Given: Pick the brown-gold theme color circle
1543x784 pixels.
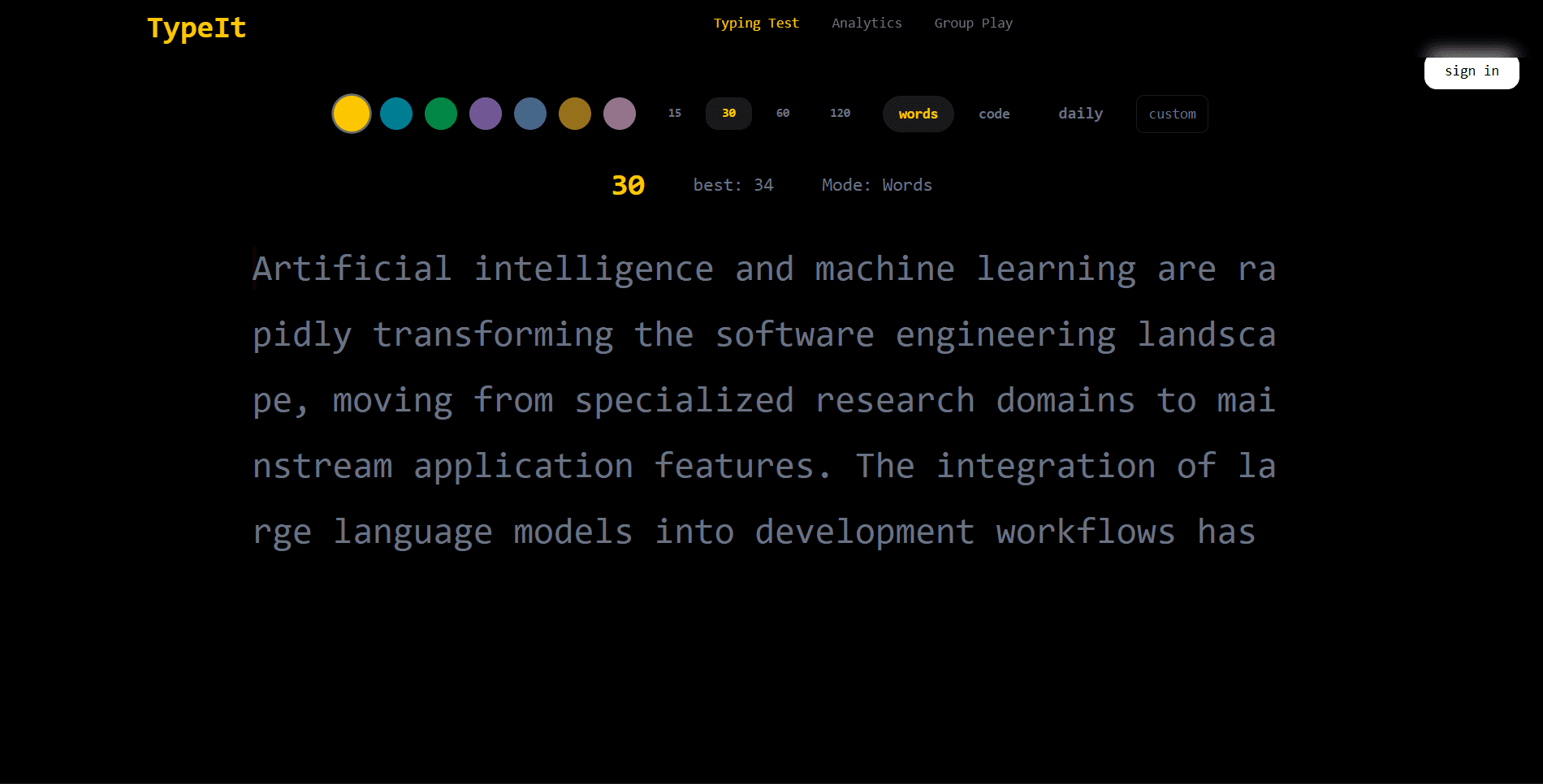Looking at the screenshot, I should click(575, 114).
